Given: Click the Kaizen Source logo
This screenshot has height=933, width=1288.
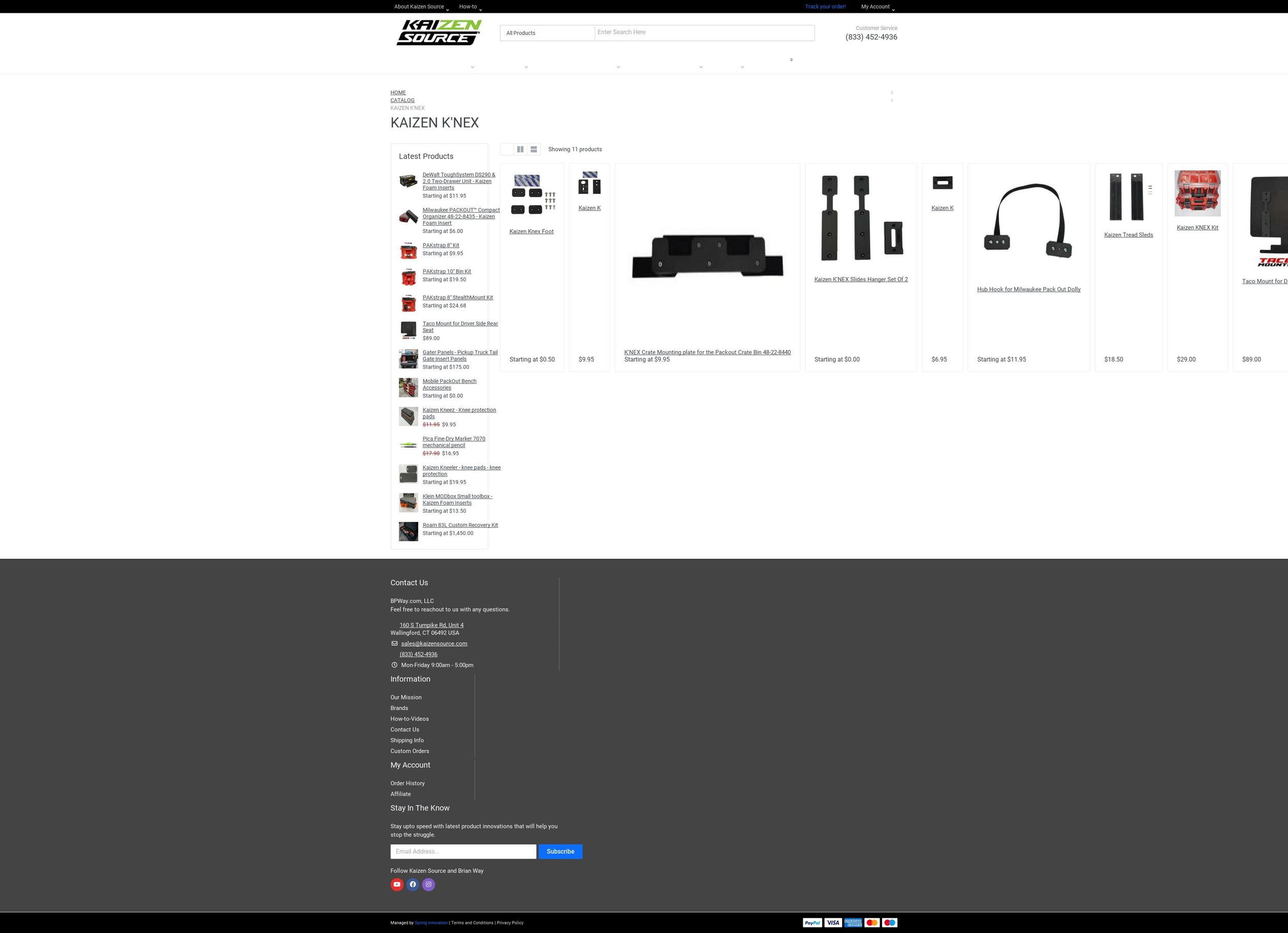Looking at the screenshot, I should point(439,32).
